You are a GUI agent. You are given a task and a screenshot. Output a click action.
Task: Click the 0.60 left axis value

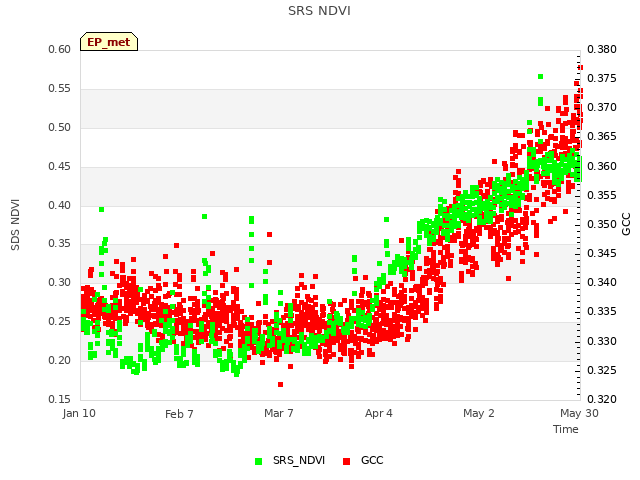(x=60, y=49)
